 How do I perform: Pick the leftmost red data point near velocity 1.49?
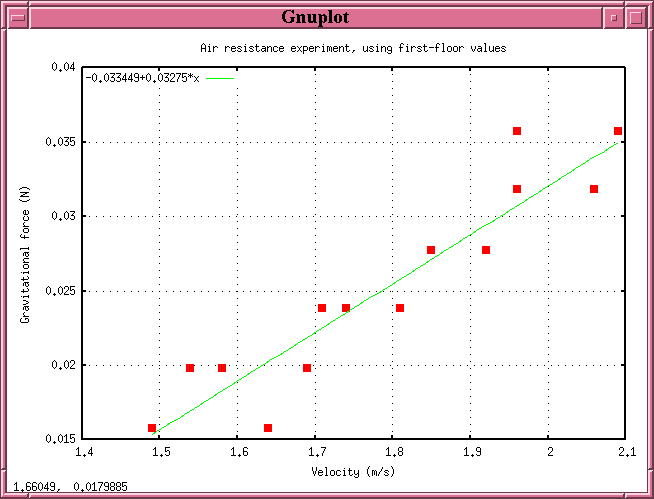point(152,428)
